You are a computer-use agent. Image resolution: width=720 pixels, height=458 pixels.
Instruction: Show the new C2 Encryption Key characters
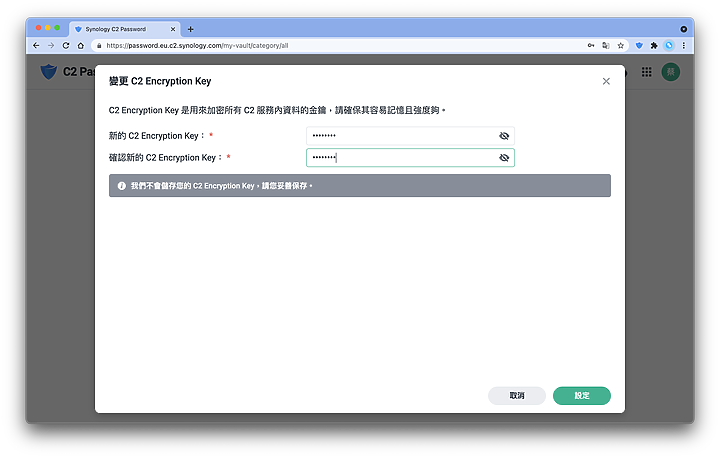pos(504,136)
